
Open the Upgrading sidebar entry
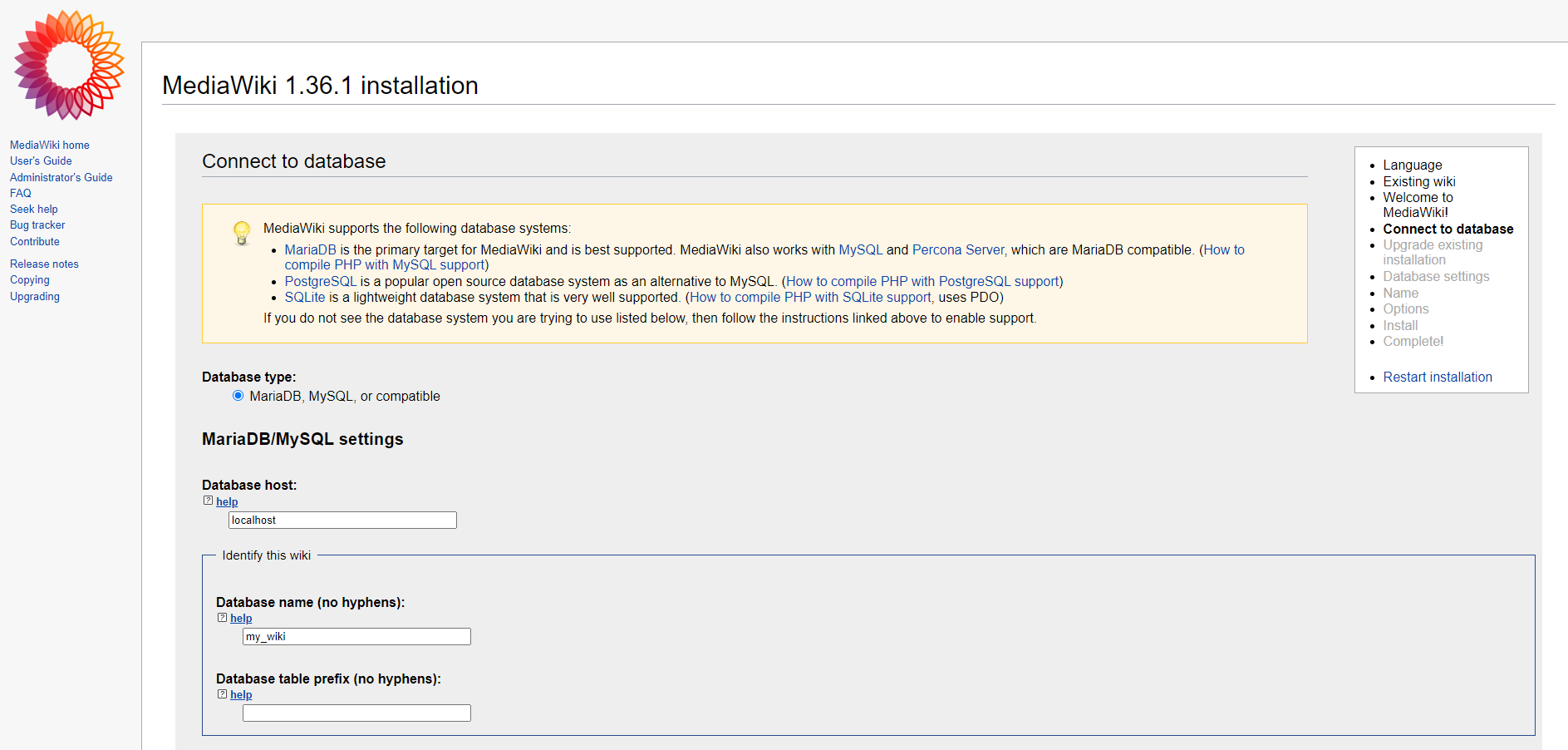click(x=34, y=296)
